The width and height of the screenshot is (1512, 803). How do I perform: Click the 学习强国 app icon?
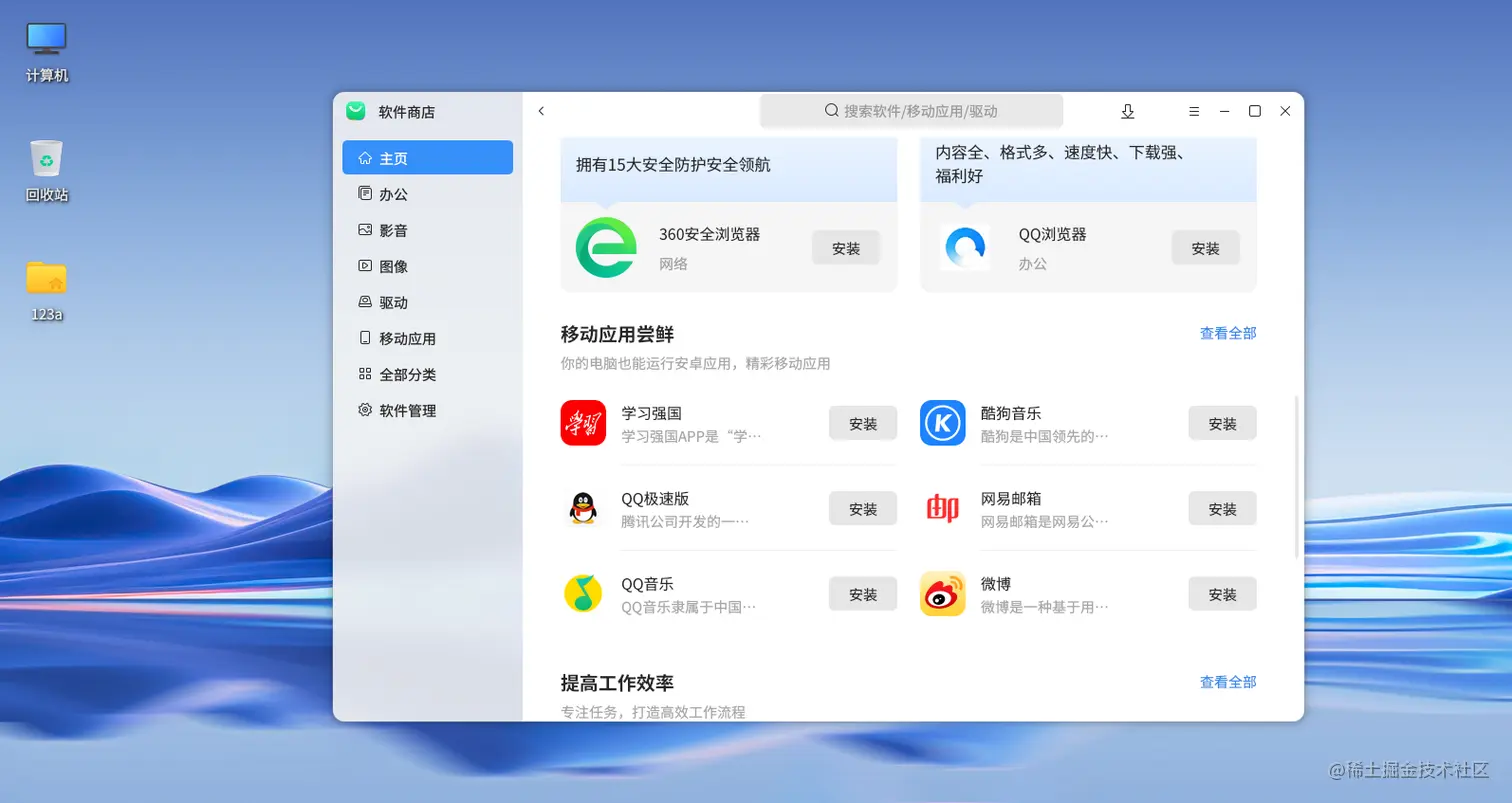[x=583, y=423]
